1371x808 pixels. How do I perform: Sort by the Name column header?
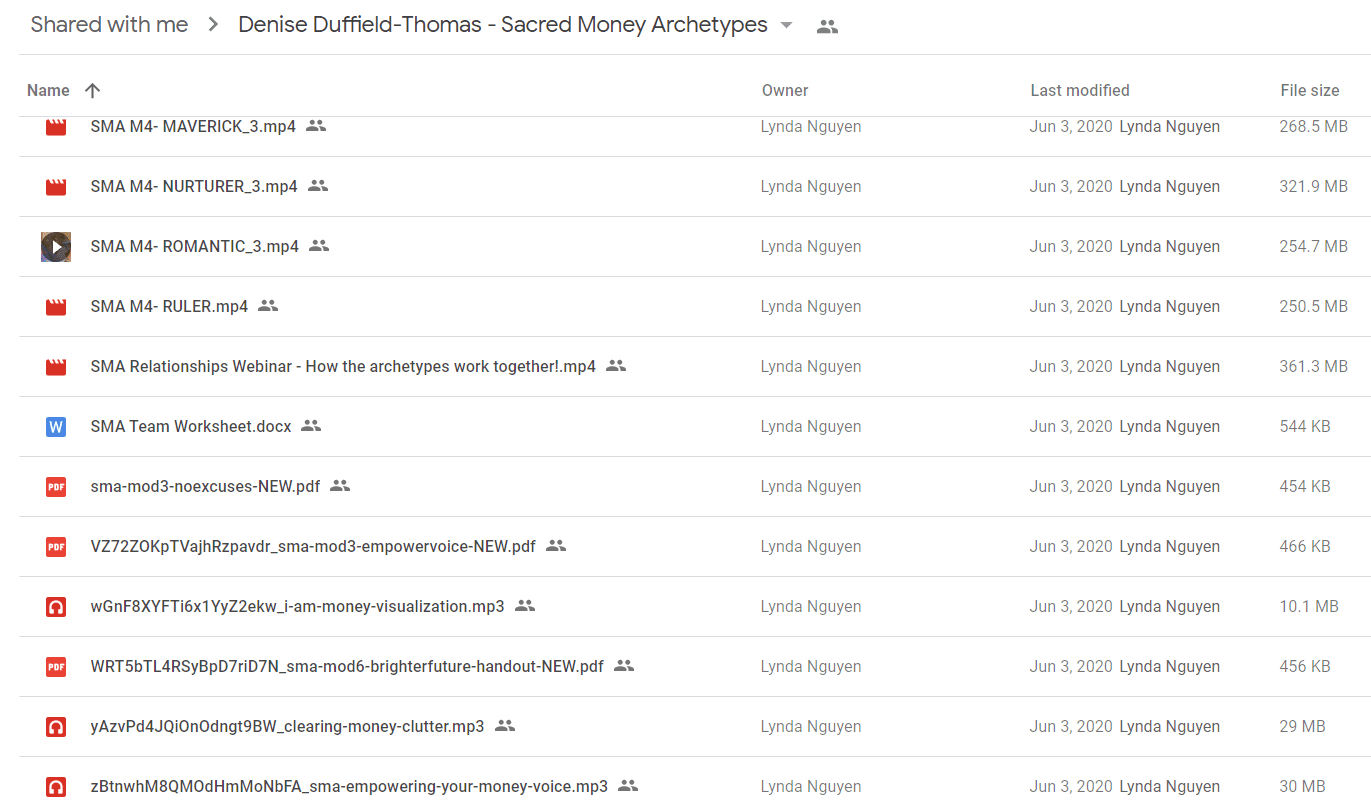point(48,91)
